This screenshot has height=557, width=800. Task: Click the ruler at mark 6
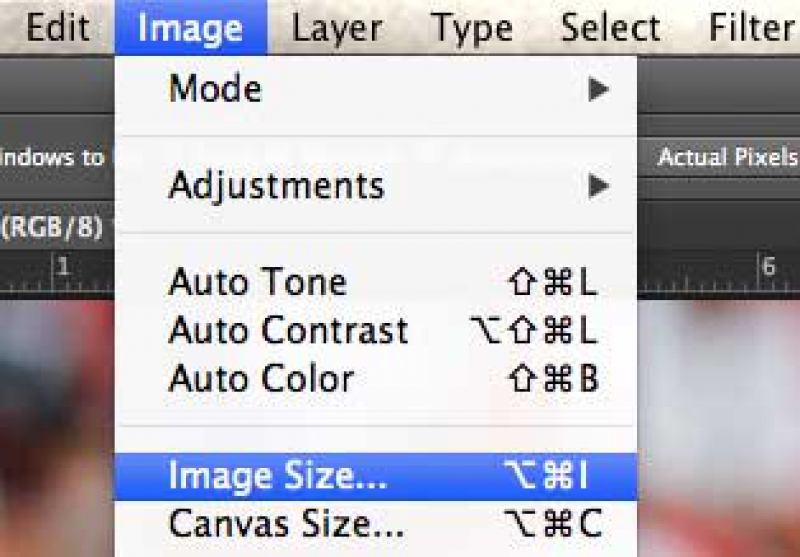(x=768, y=267)
